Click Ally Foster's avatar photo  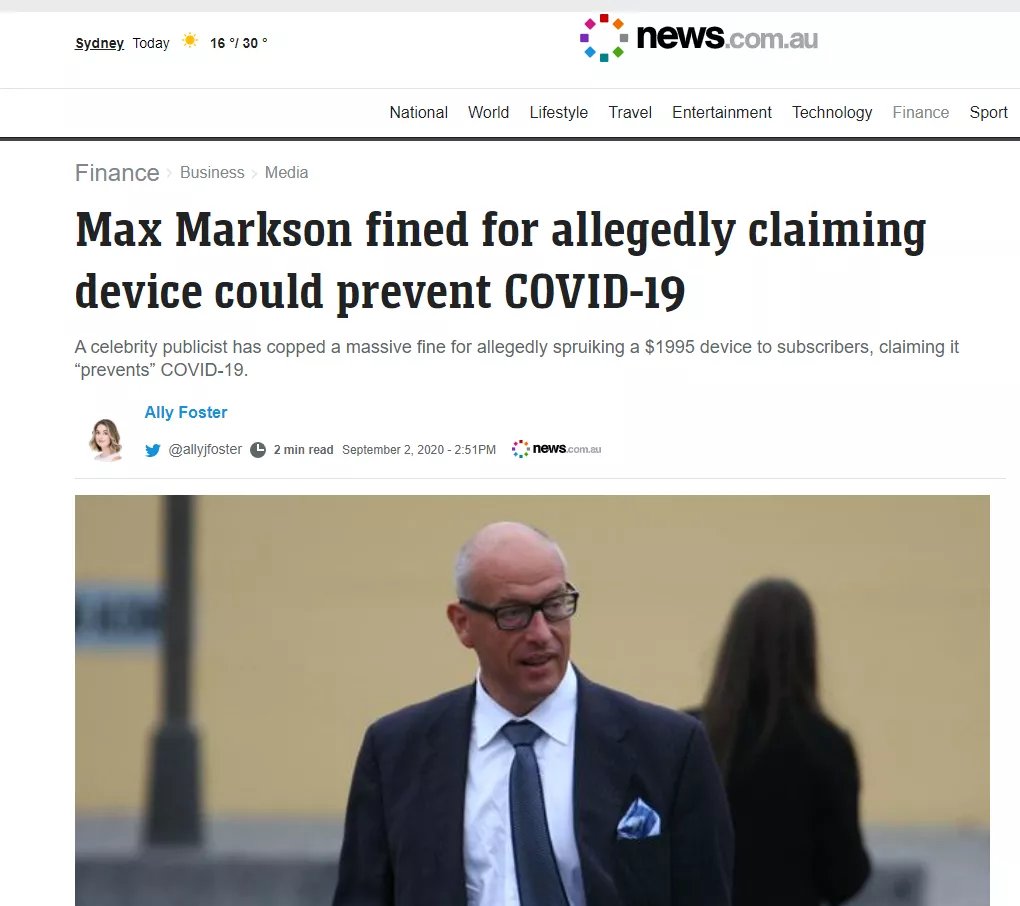click(105, 440)
